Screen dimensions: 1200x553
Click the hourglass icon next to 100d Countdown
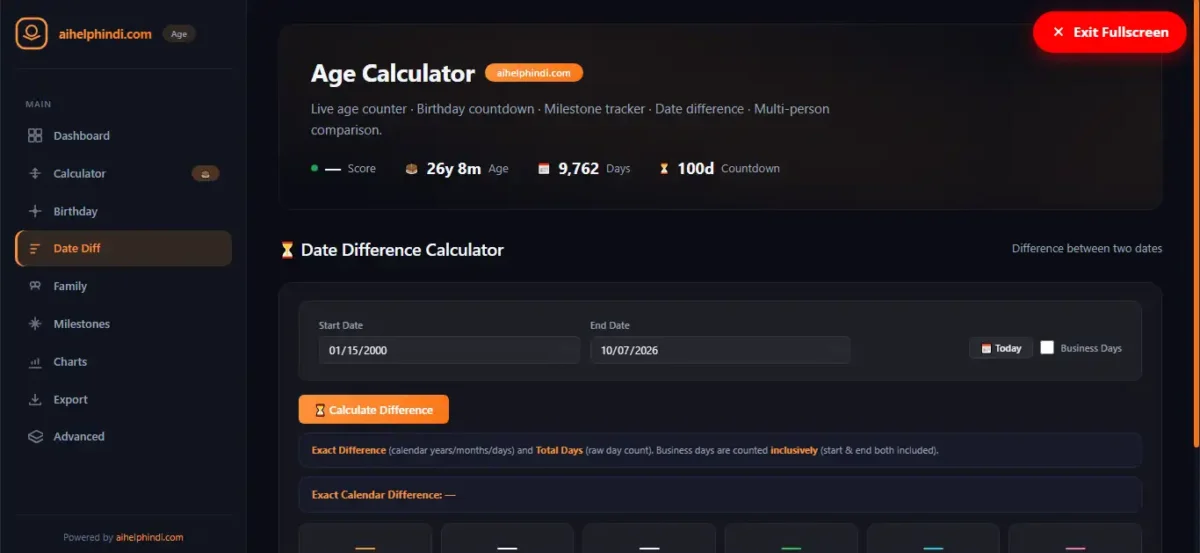pos(663,169)
